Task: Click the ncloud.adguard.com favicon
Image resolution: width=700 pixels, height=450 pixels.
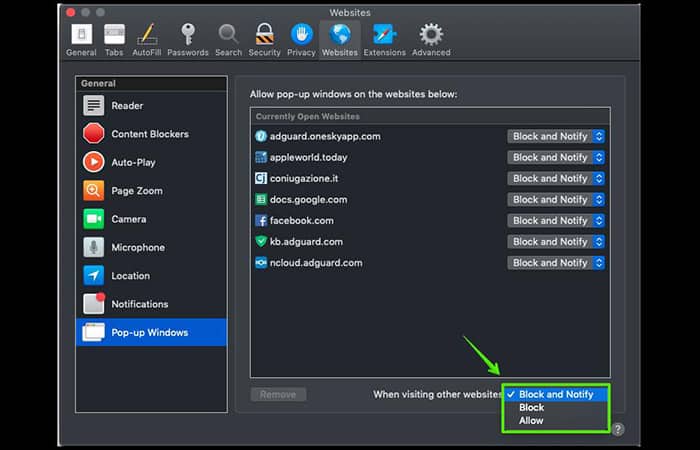Action: pyautogui.click(x=261, y=263)
